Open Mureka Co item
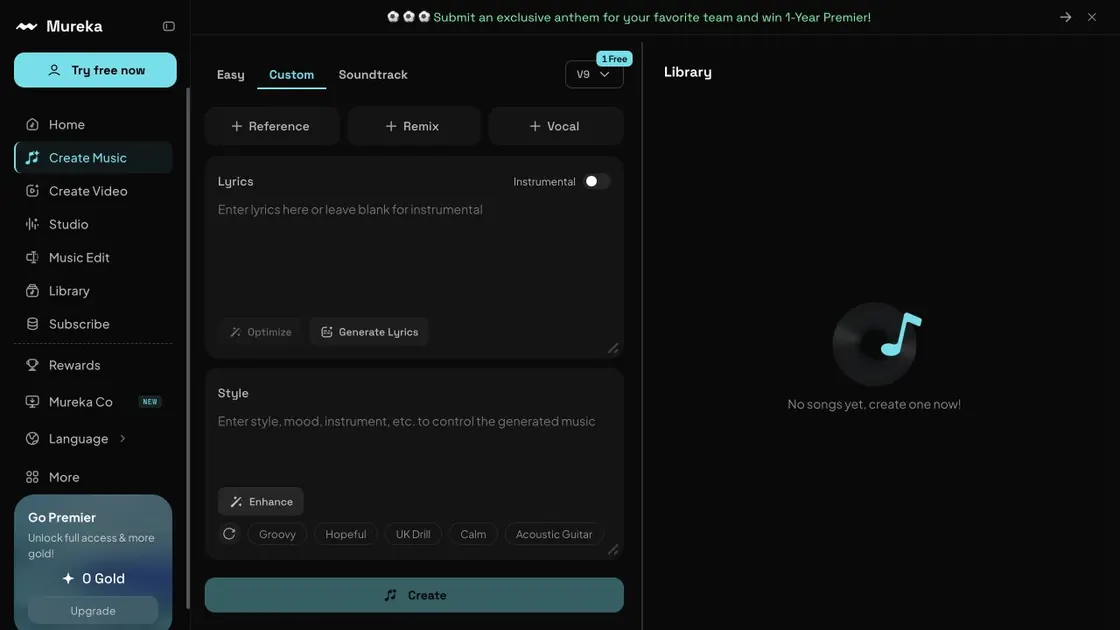 click(93, 401)
